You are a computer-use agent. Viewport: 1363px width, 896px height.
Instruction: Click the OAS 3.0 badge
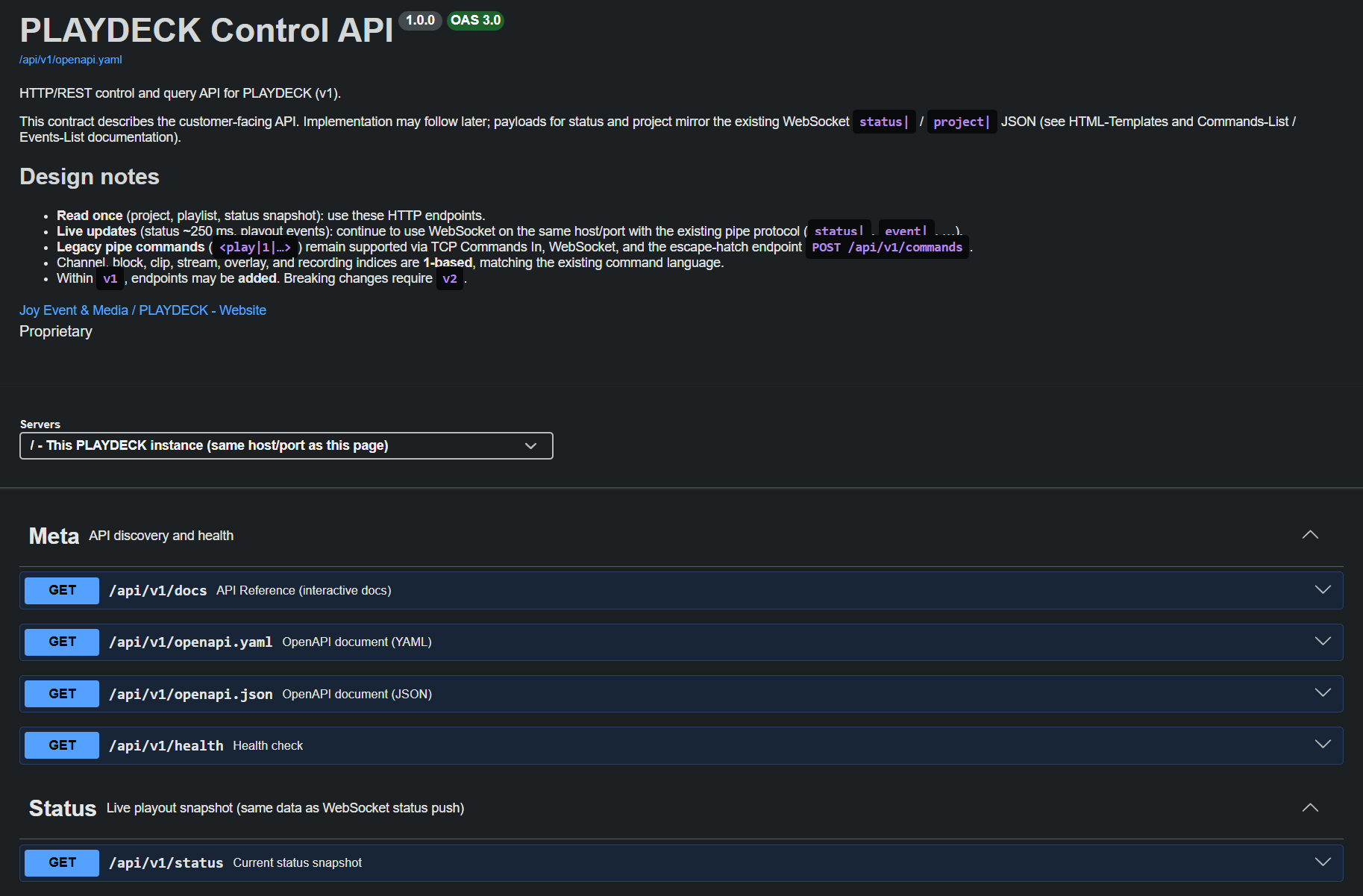click(x=475, y=20)
